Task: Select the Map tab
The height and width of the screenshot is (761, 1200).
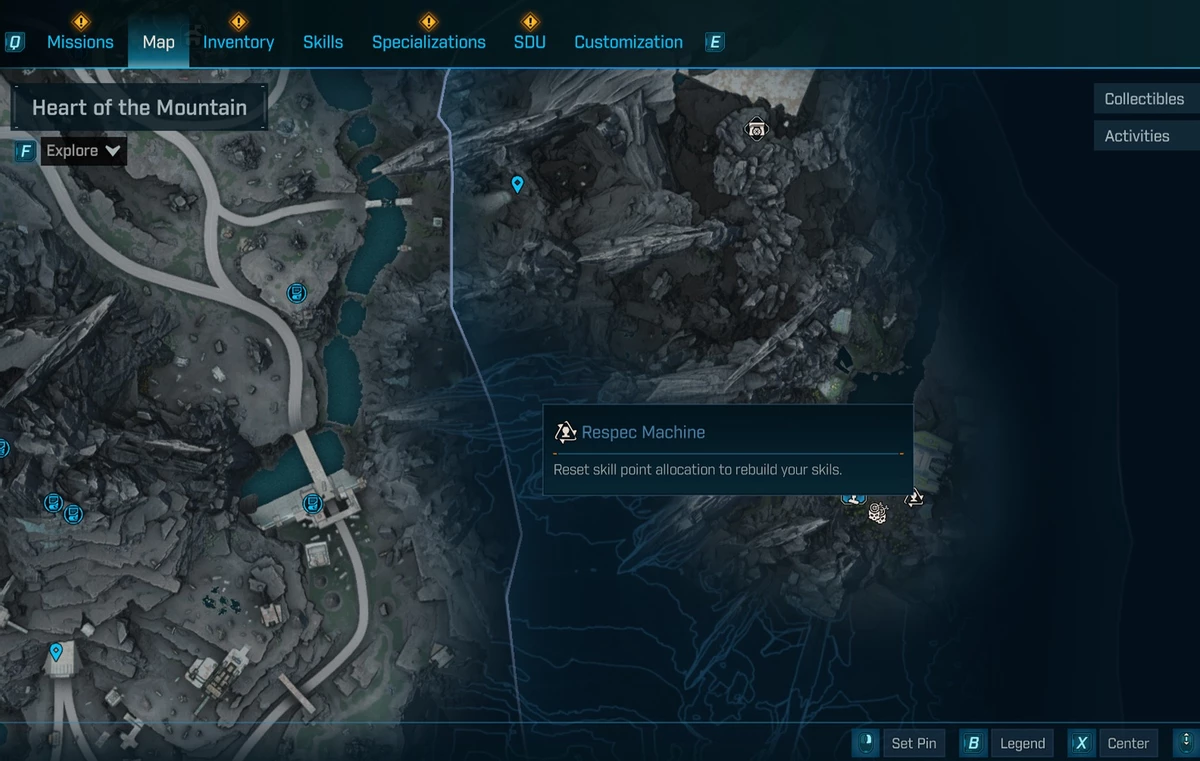Action: [158, 42]
